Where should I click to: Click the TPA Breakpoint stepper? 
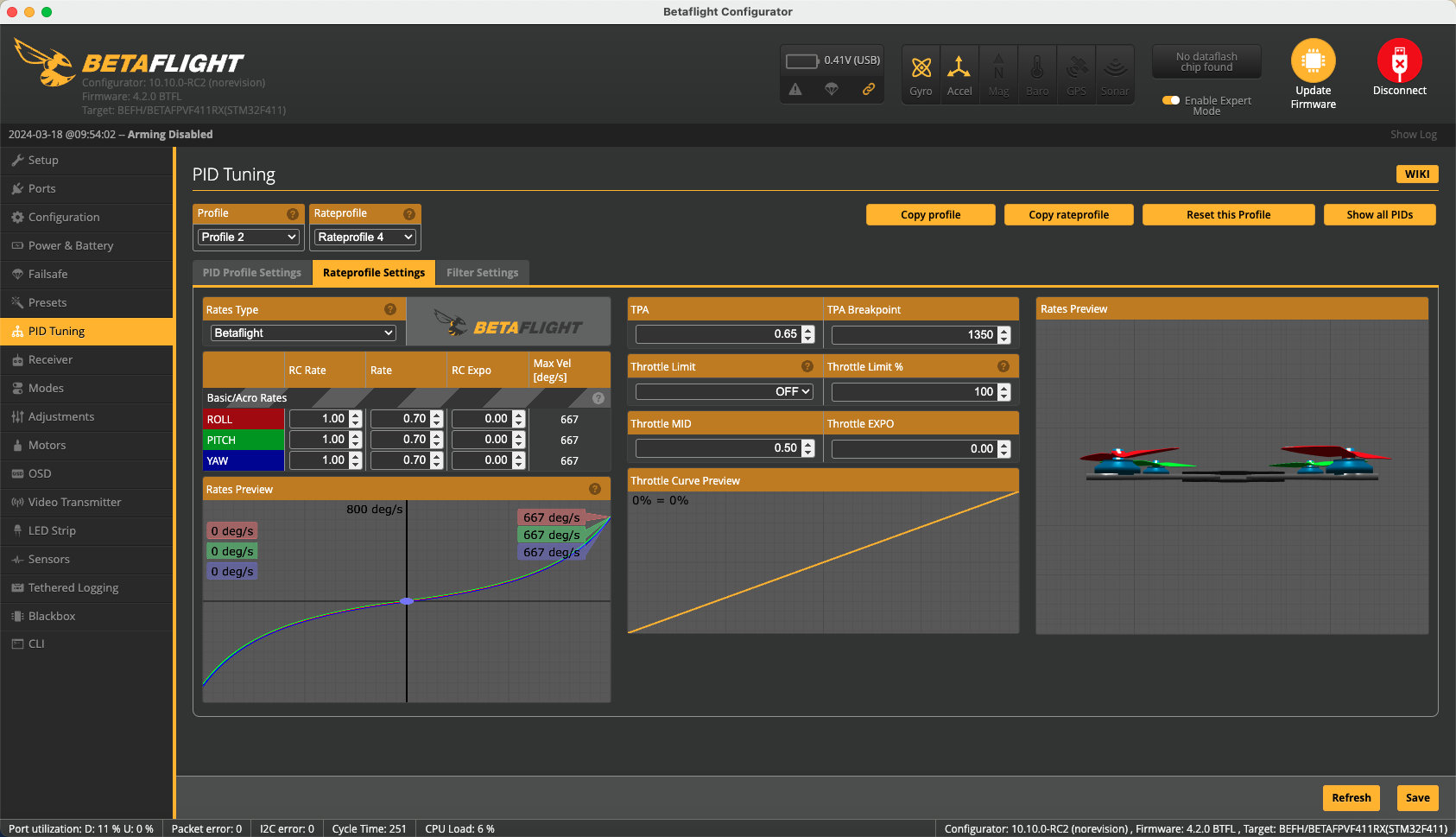coord(1003,335)
